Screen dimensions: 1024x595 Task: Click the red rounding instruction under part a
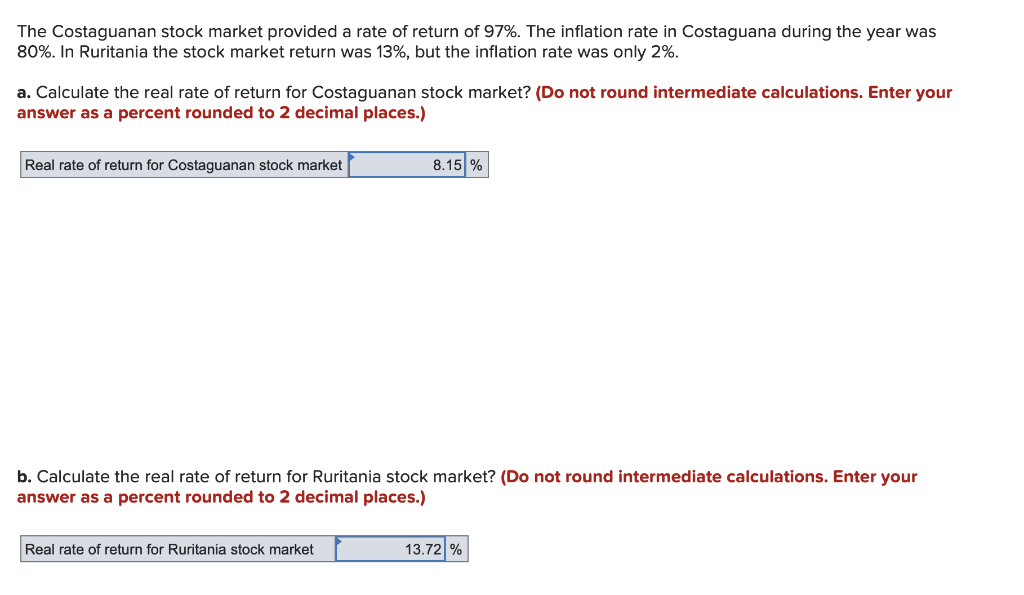click(x=485, y=103)
